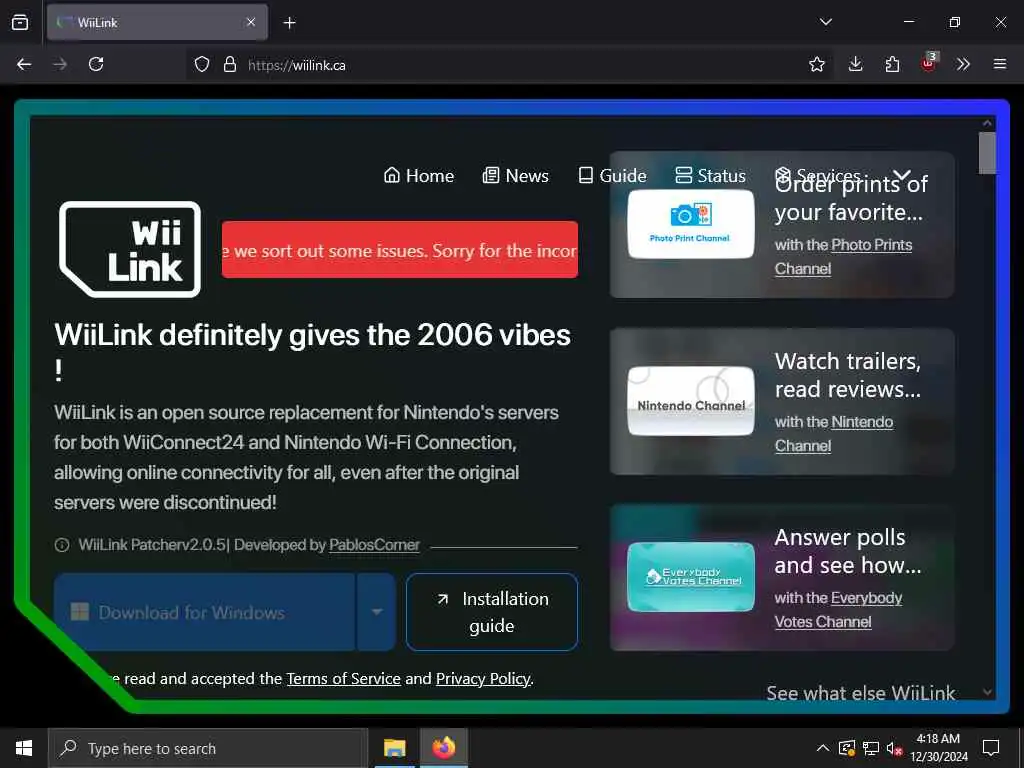Open File Explorer from taskbar
The width and height of the screenshot is (1024, 768).
pos(394,748)
